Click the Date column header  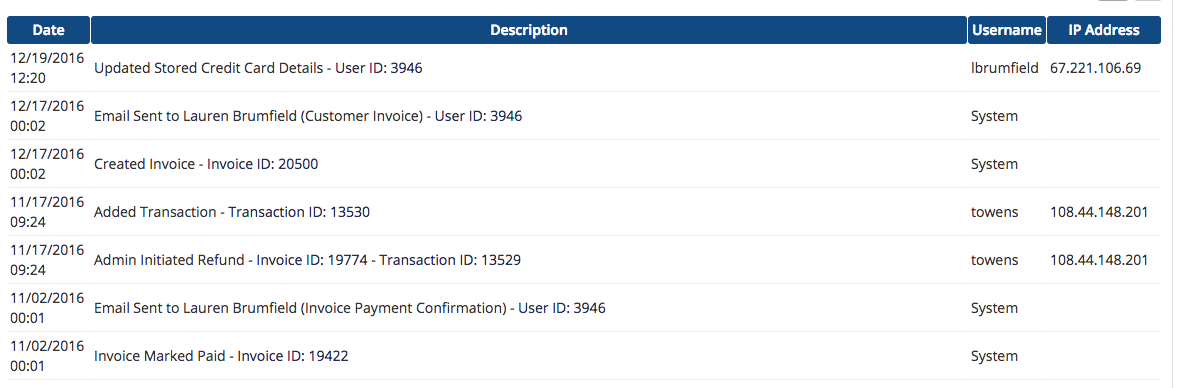(48, 30)
